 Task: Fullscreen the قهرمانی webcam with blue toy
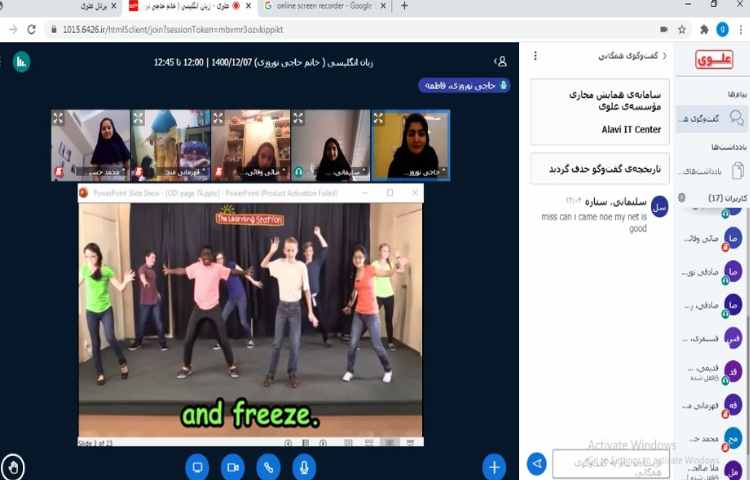pos(138,118)
